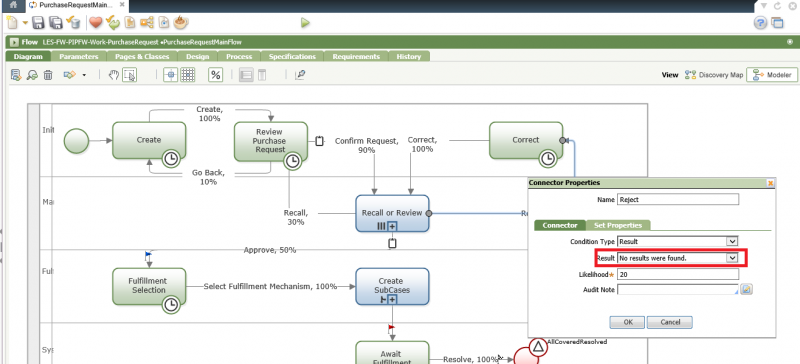This screenshot has width=800, height=364.
Task: Go to the Home tab icon
Action: (x=13, y=6)
